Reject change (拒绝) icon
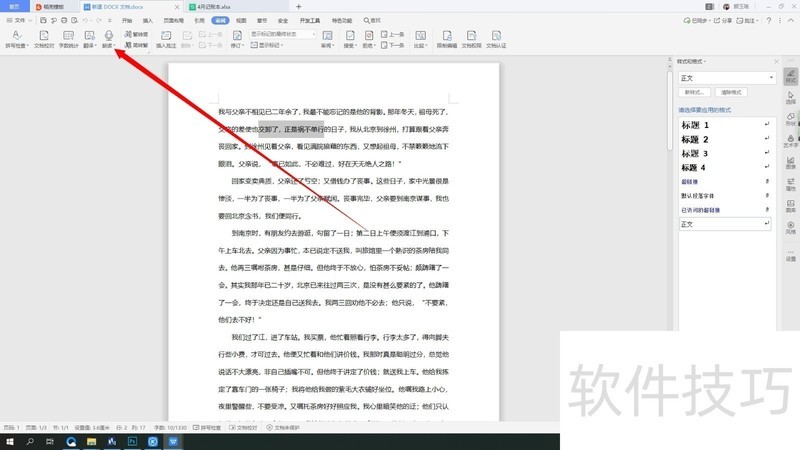Viewport: 800px width, 450px height. pos(369,36)
